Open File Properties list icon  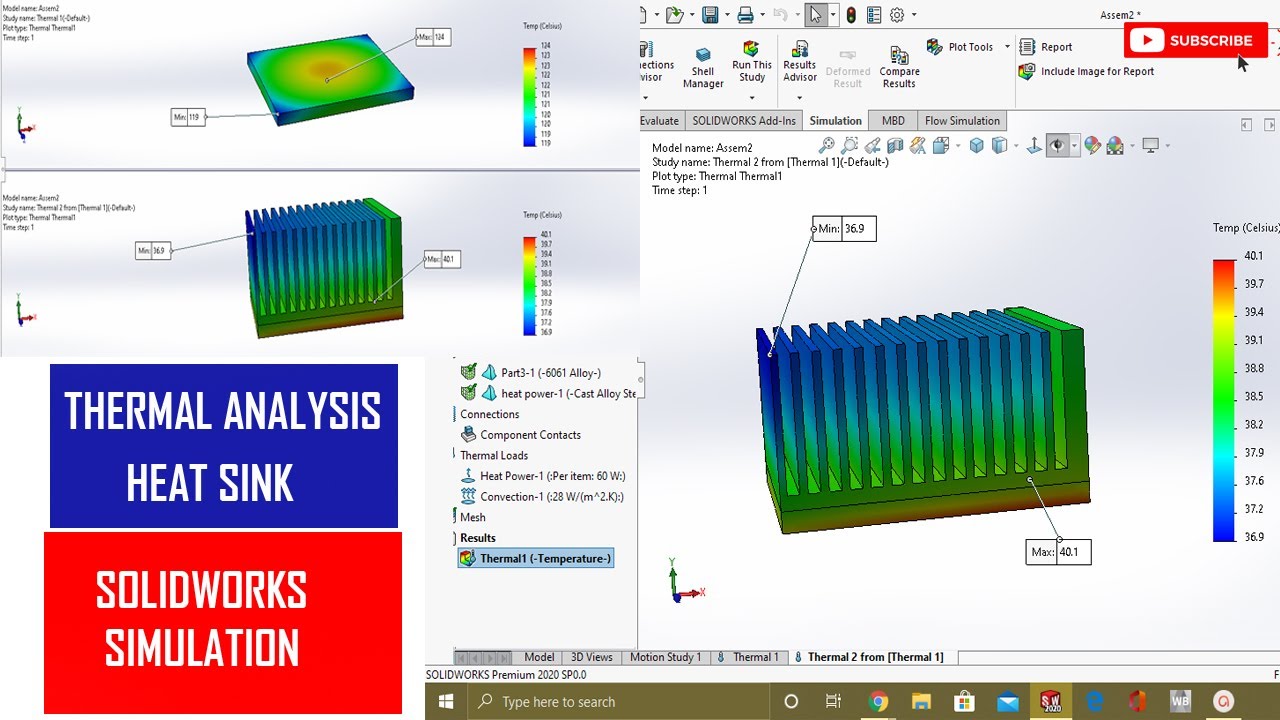point(874,15)
